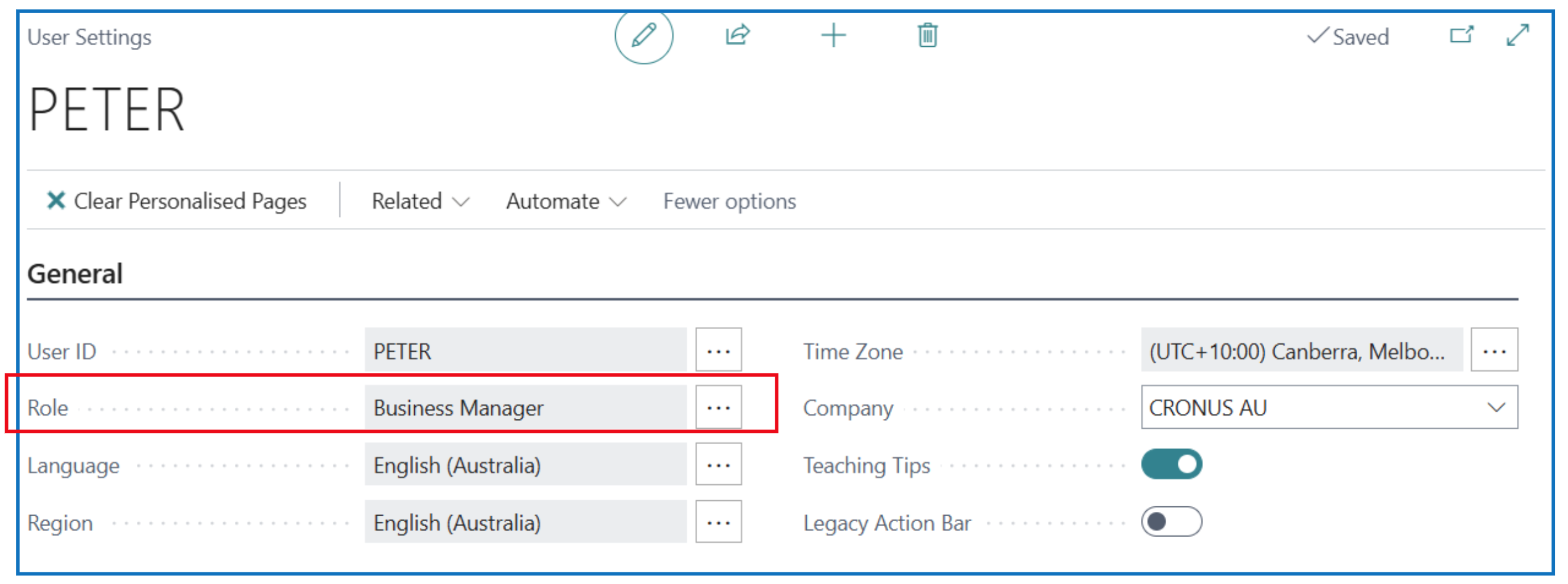Image resolution: width=1568 pixels, height=584 pixels.
Task: Click ellipsis button beside User ID field
Action: [718, 351]
